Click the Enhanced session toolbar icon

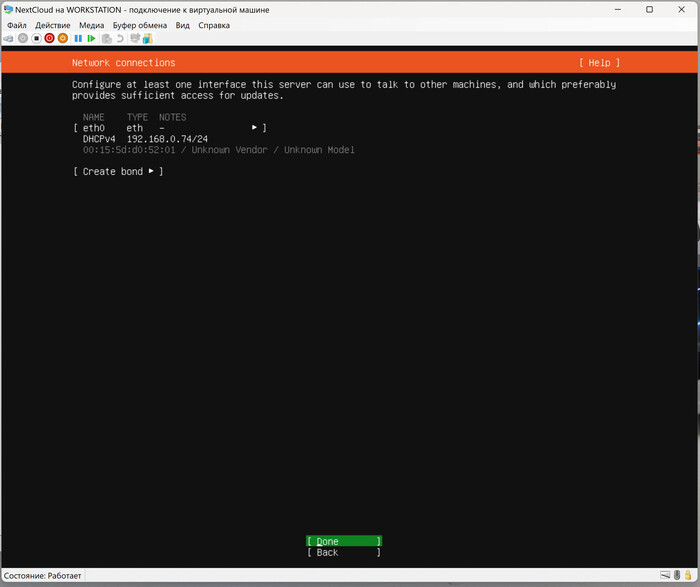click(135, 38)
